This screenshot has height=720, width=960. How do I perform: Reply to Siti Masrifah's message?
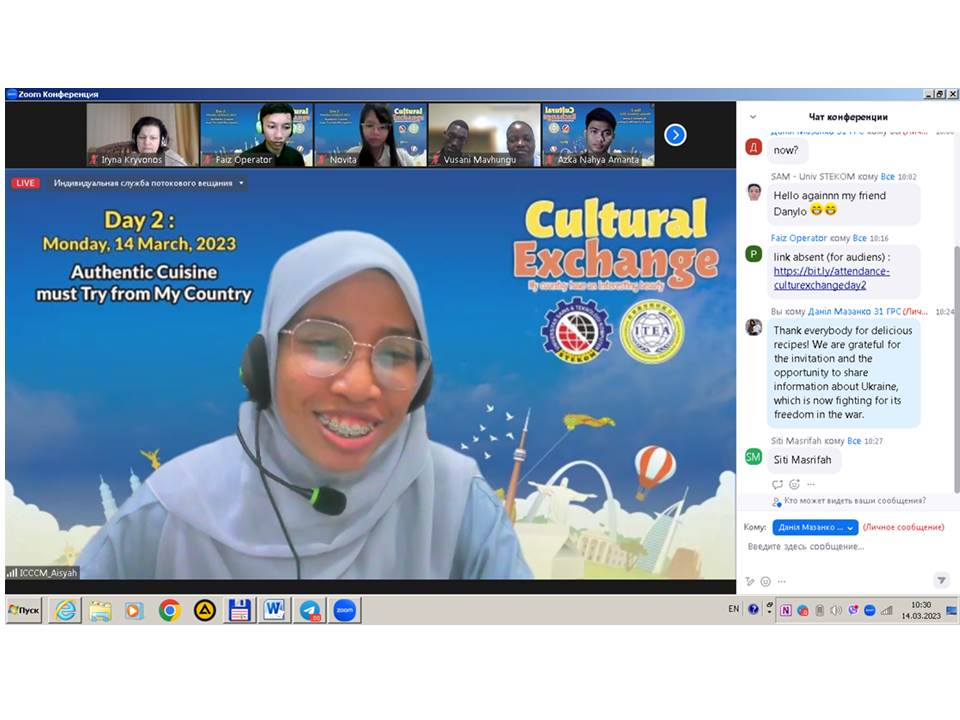pos(778,484)
